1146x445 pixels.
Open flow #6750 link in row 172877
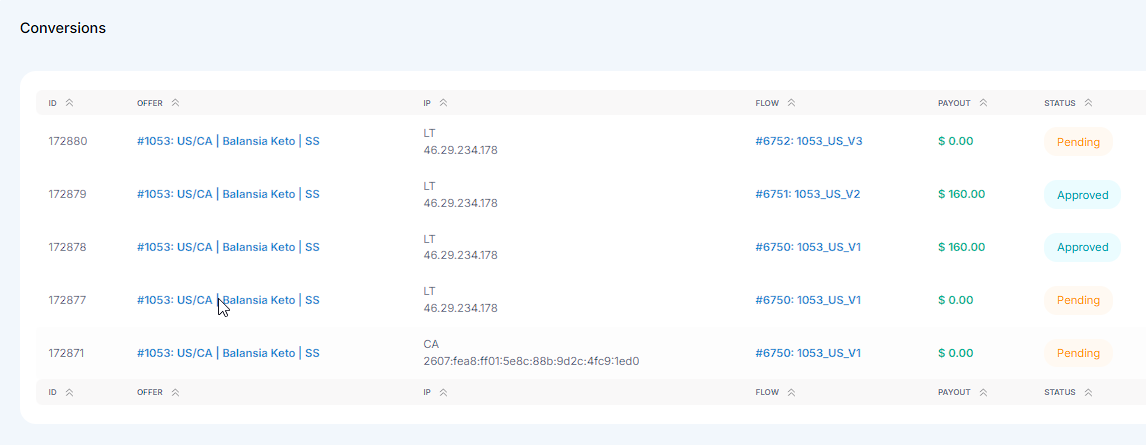click(808, 300)
